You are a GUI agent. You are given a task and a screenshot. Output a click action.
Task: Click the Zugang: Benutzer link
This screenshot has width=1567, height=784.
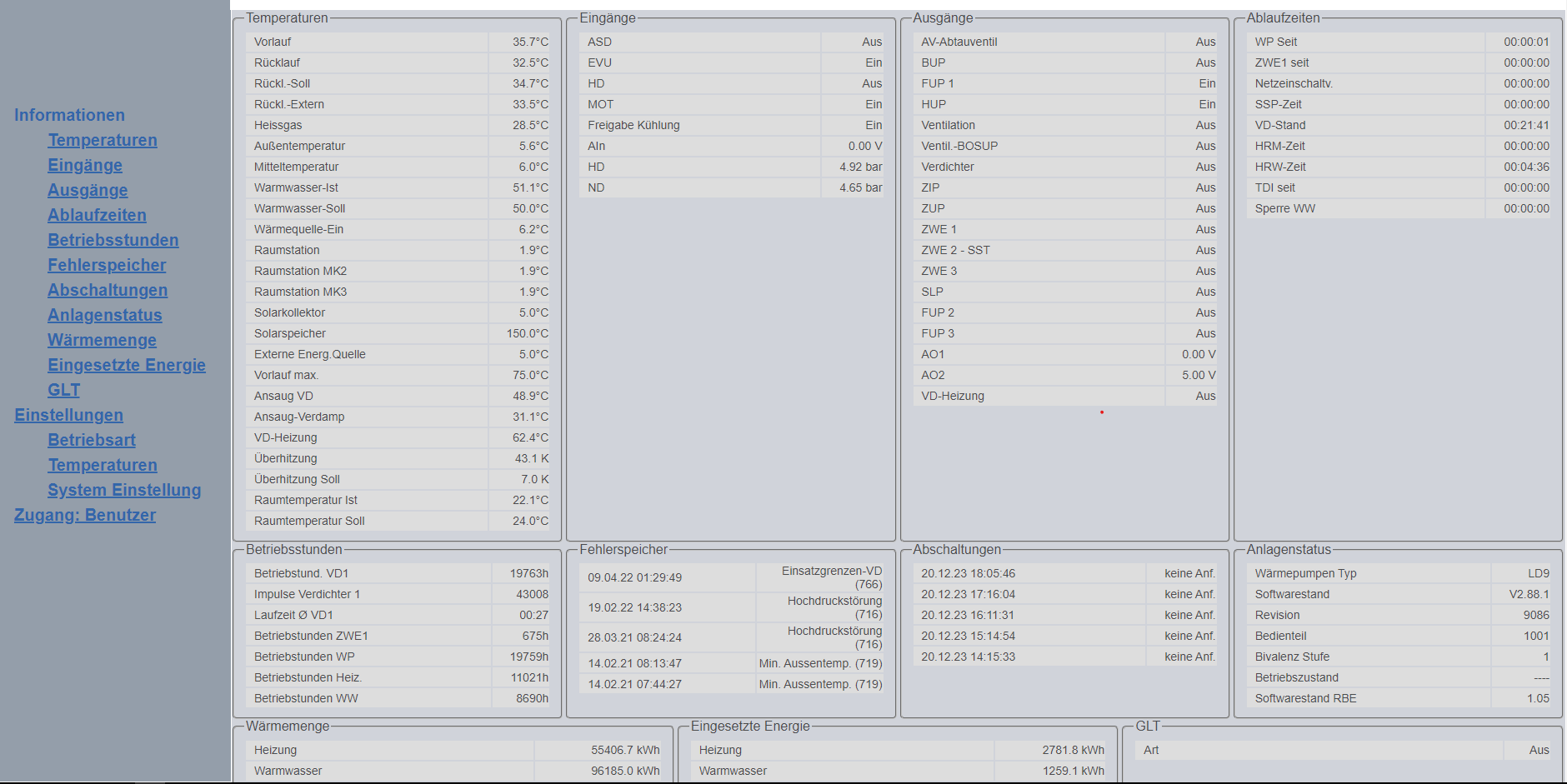(x=85, y=515)
